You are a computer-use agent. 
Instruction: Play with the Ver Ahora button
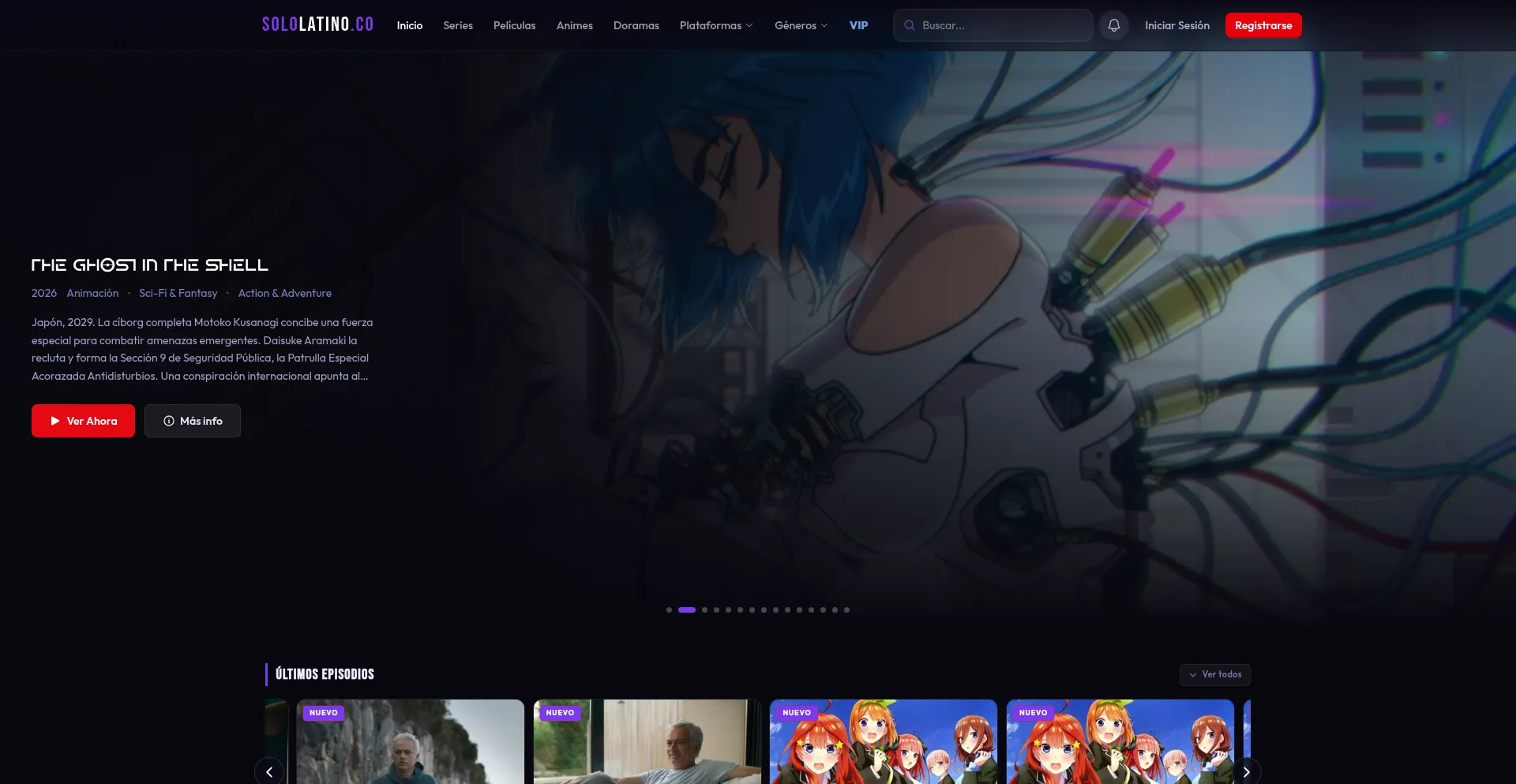(83, 421)
